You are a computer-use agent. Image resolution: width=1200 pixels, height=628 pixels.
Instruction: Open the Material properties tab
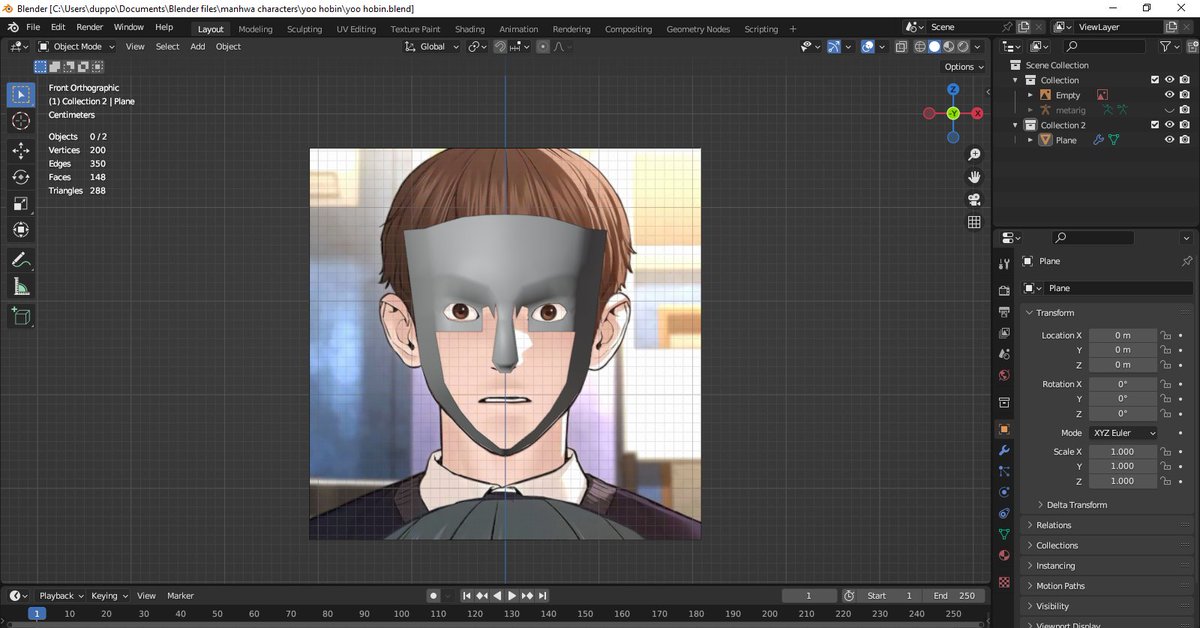[1004, 555]
